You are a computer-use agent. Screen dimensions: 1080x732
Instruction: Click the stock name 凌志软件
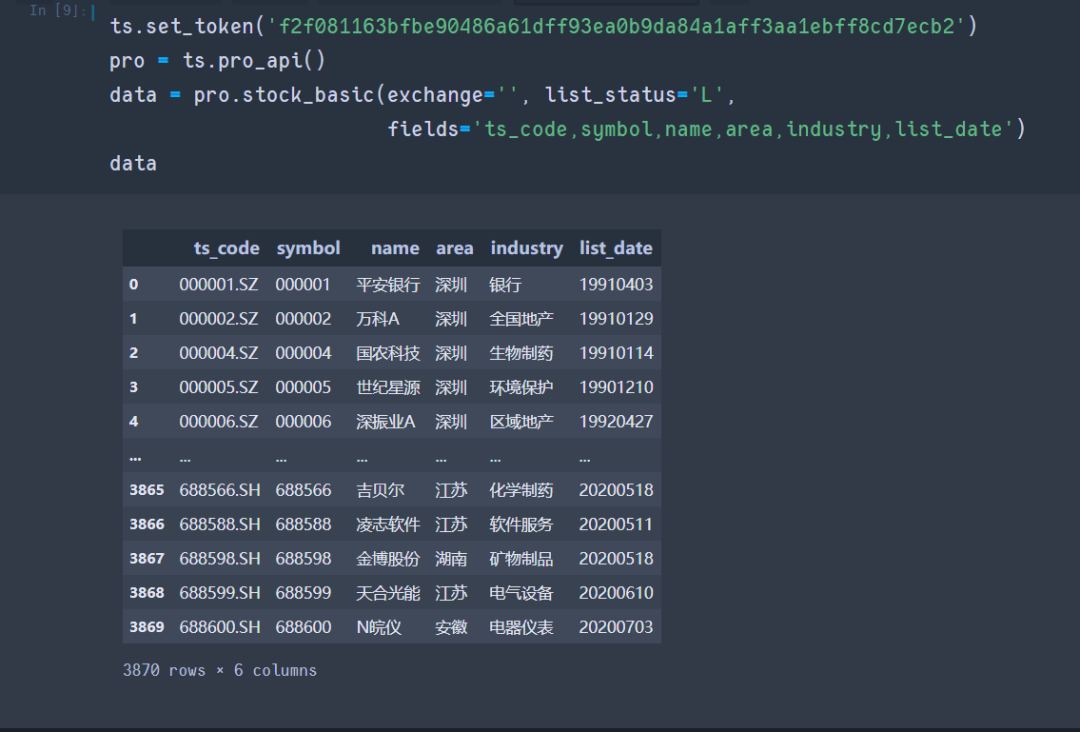(x=388, y=525)
